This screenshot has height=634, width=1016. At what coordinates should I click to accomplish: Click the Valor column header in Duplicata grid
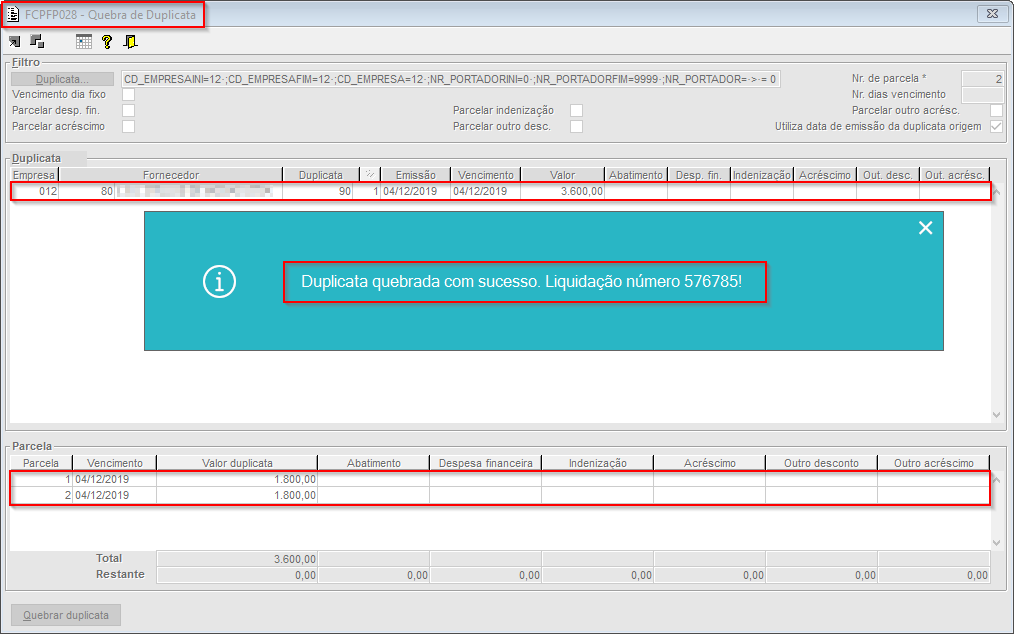point(562,174)
